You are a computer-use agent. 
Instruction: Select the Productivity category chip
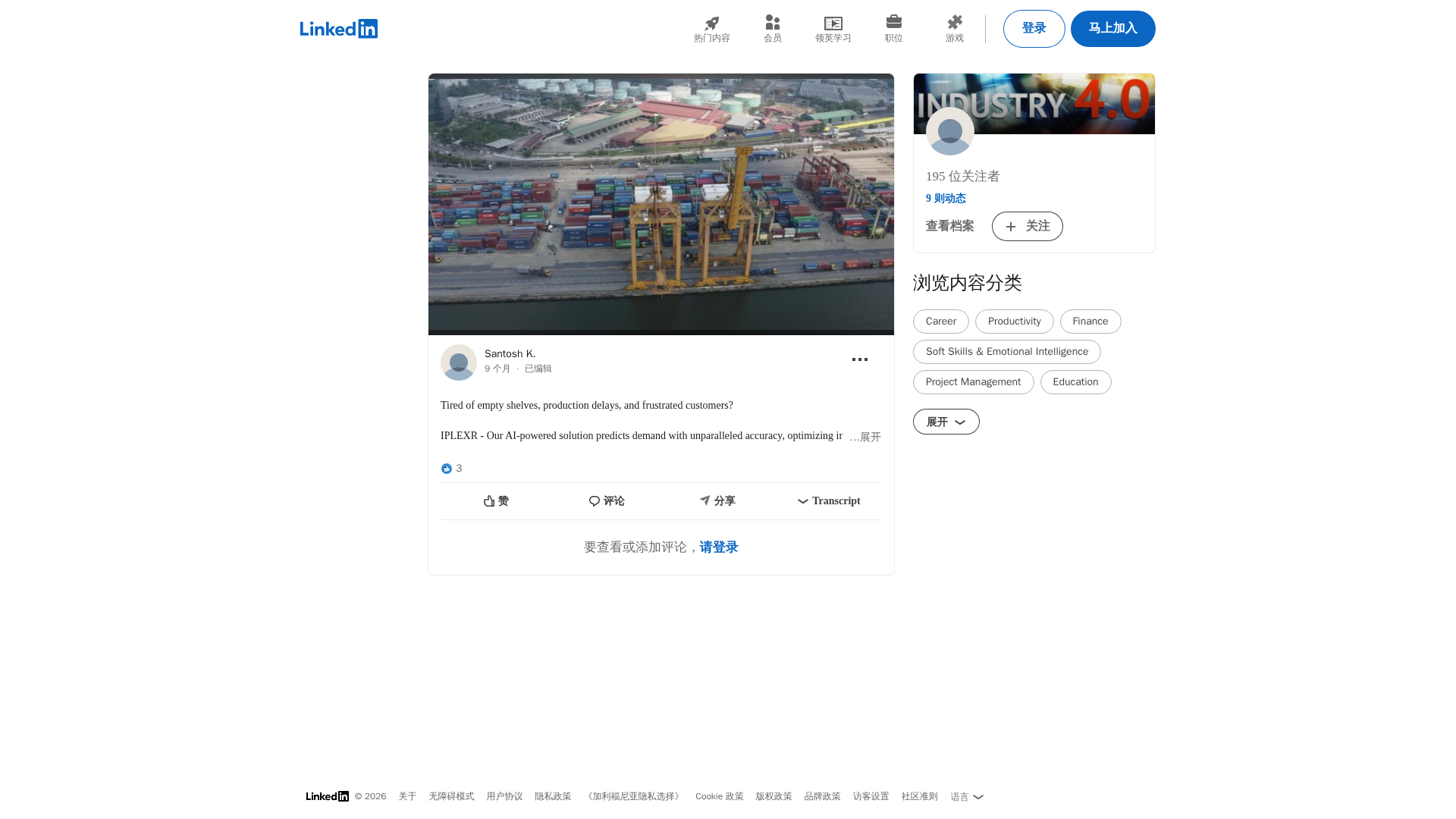[1014, 322]
